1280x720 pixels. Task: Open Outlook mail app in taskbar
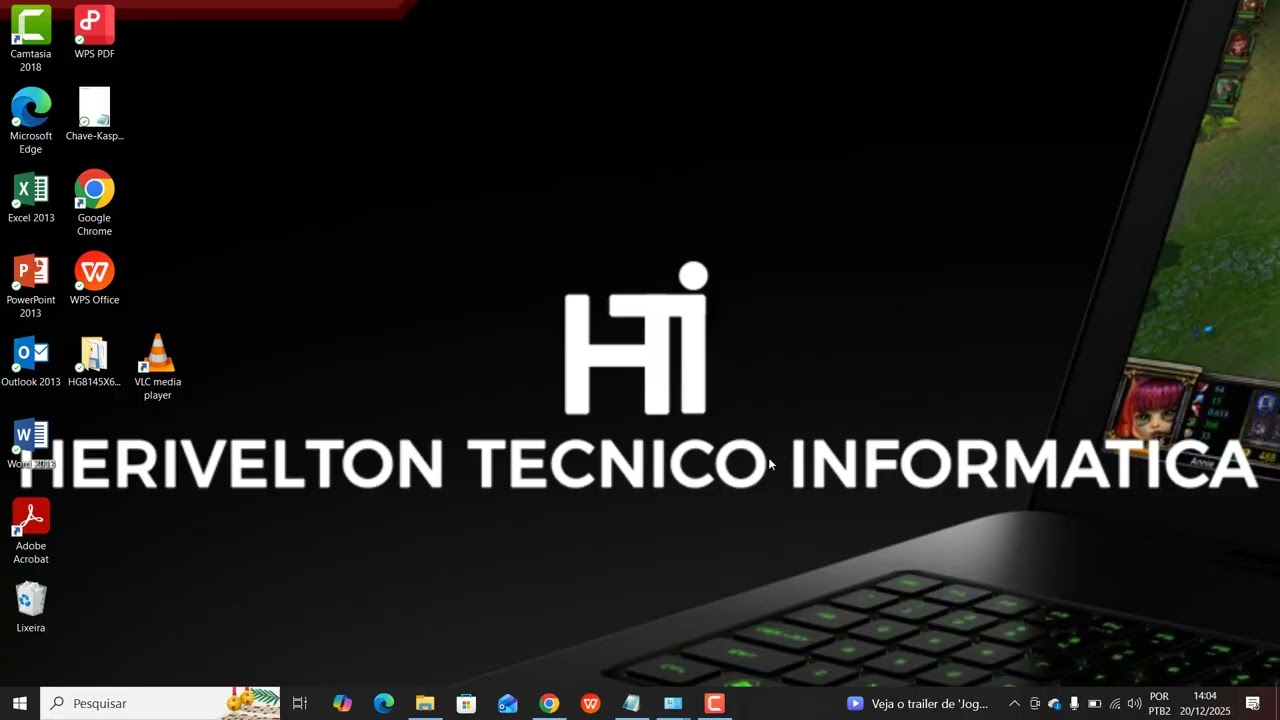(508, 703)
